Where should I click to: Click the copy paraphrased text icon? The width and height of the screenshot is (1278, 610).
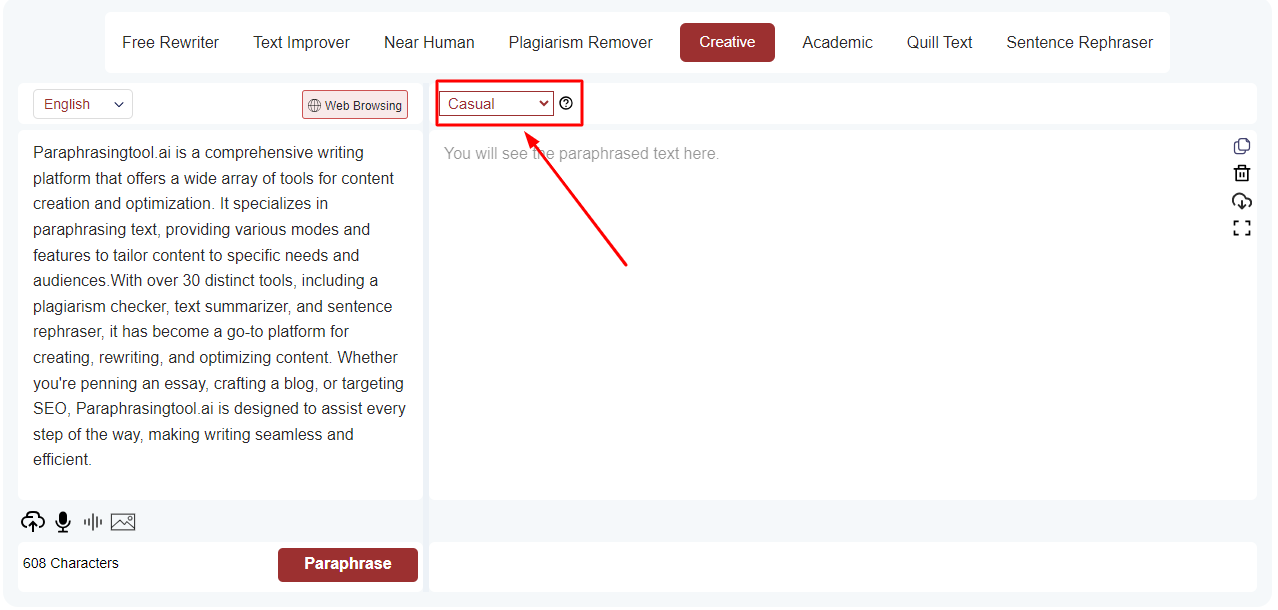pos(1242,146)
